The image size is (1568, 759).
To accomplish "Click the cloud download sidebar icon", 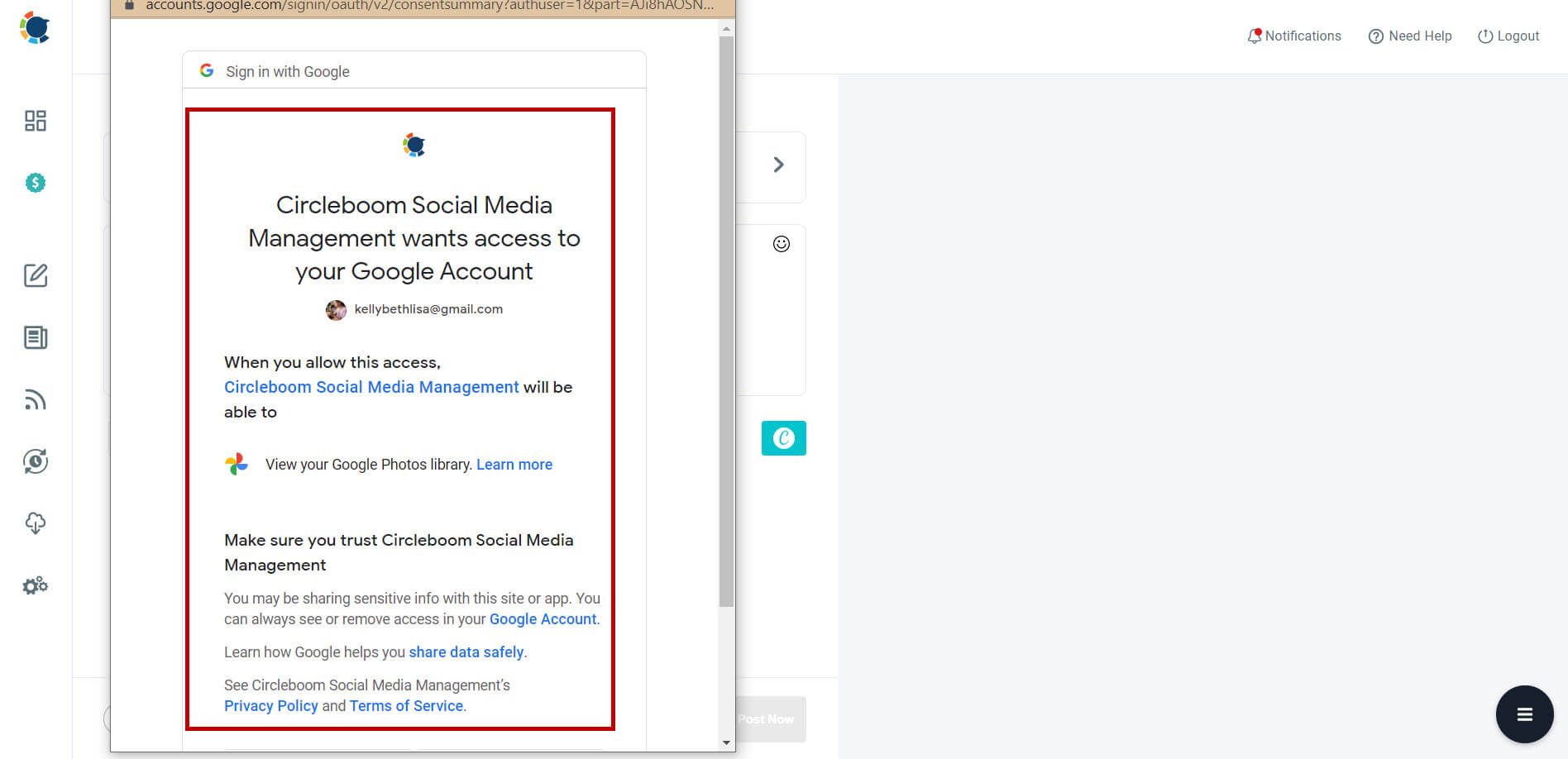I will point(35,523).
